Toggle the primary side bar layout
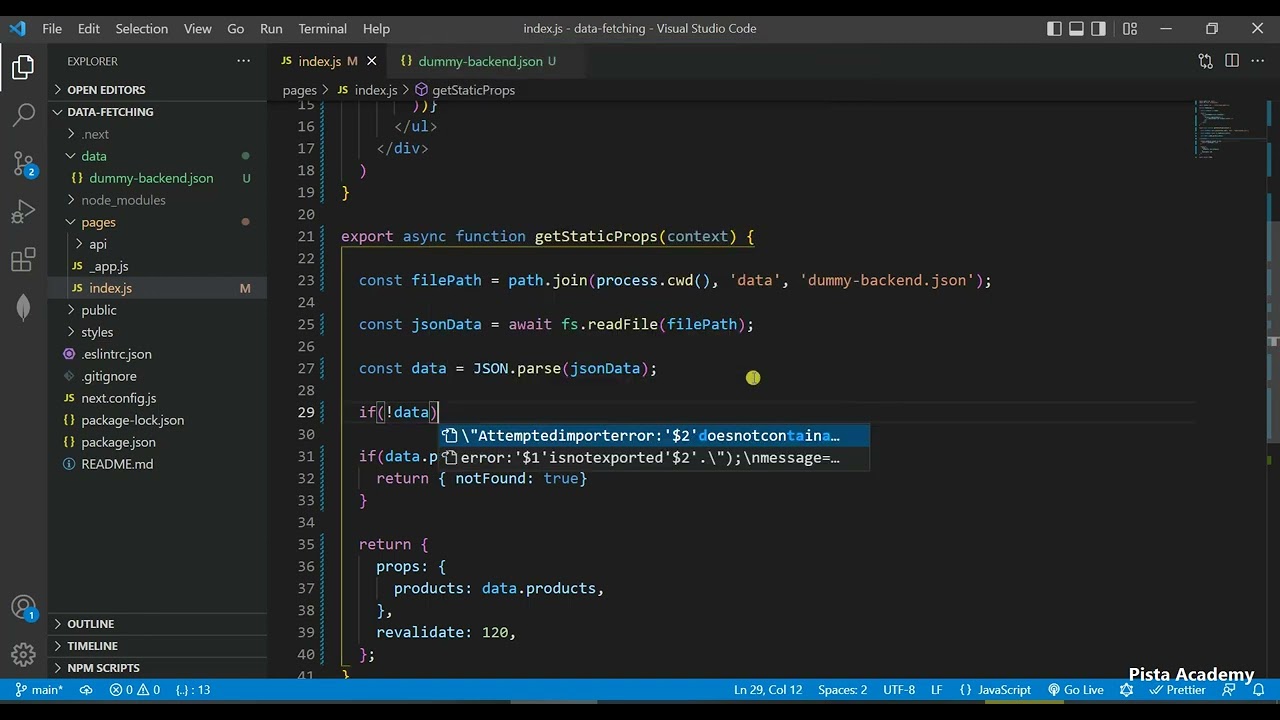 (1054, 29)
